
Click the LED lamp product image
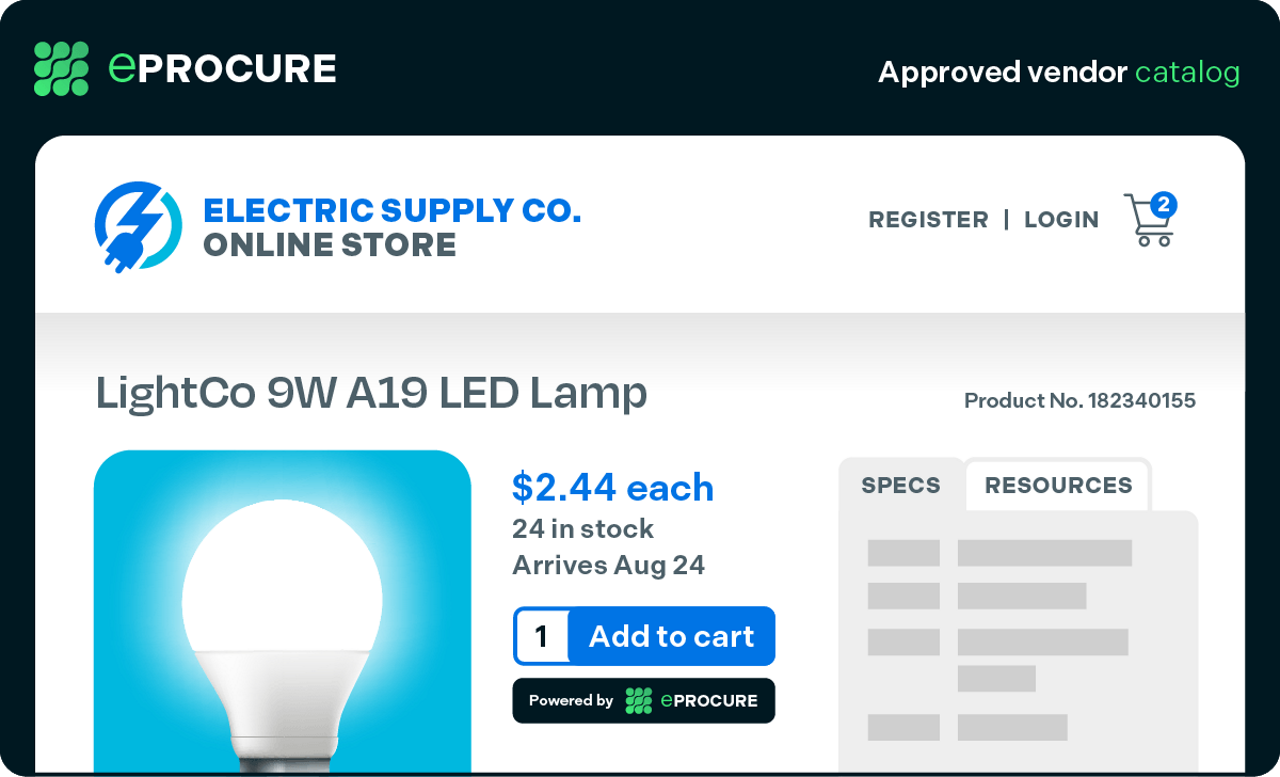point(282,611)
